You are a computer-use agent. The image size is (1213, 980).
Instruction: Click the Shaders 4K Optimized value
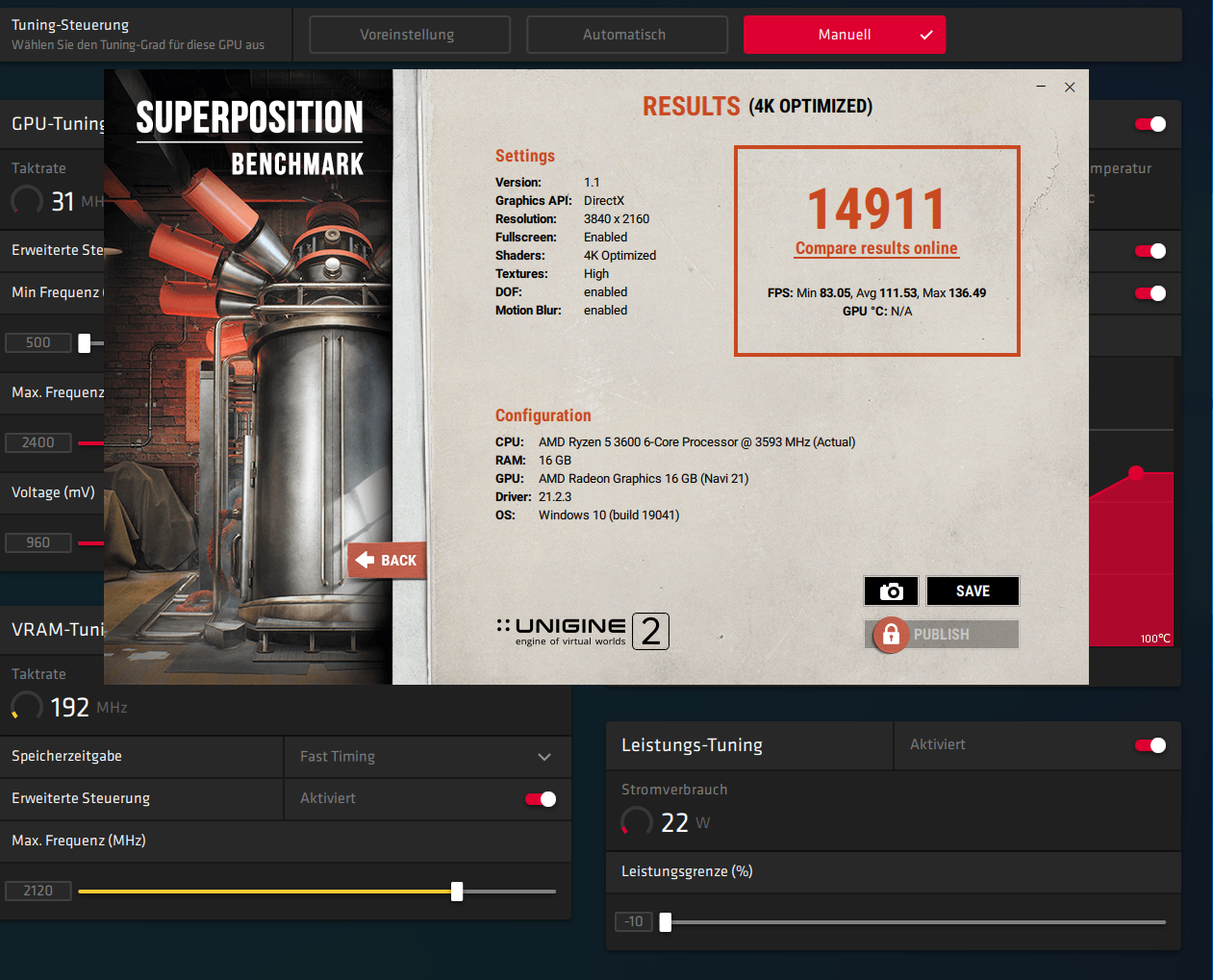[619, 256]
